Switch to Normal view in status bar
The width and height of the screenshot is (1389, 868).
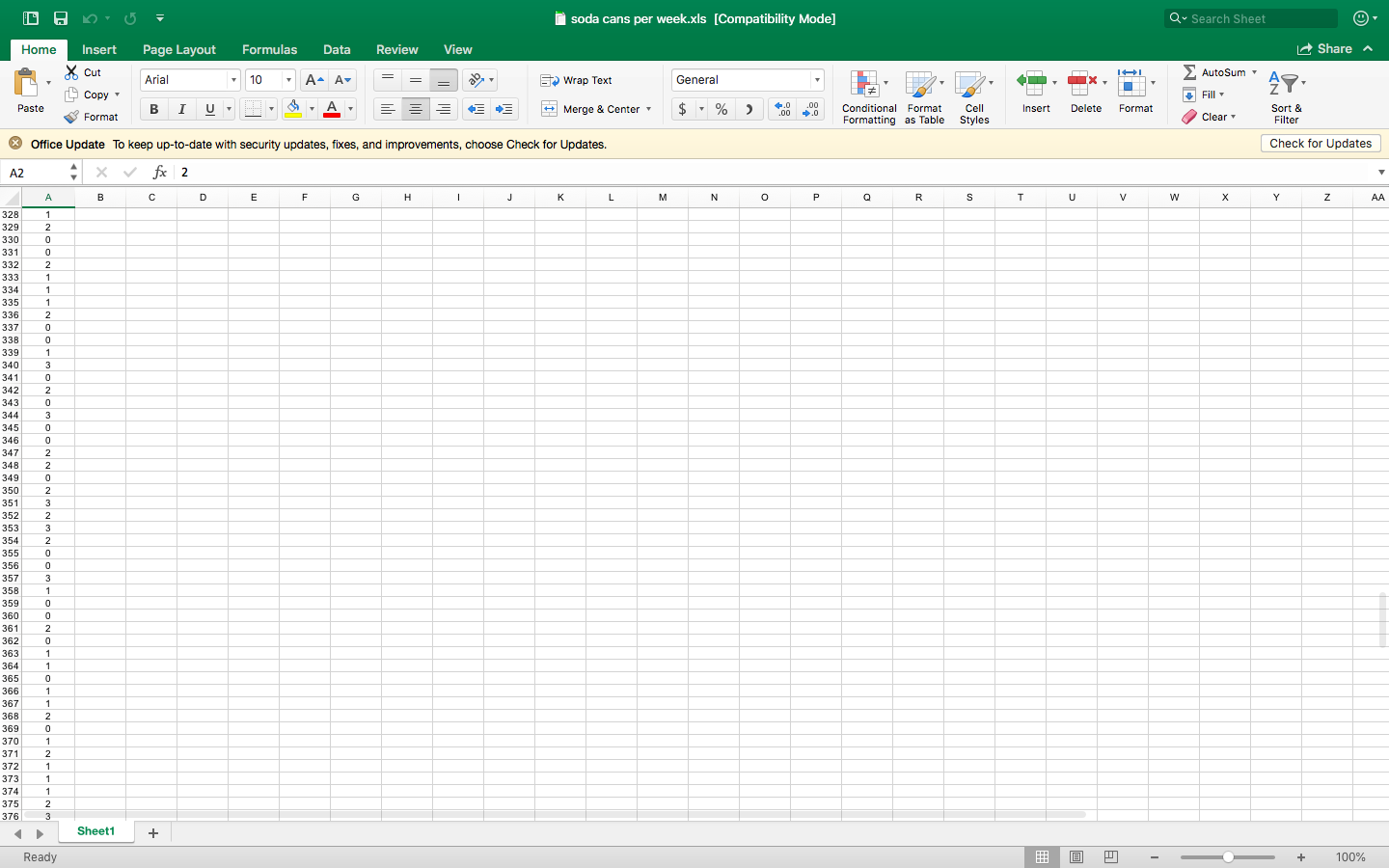coord(1042,856)
